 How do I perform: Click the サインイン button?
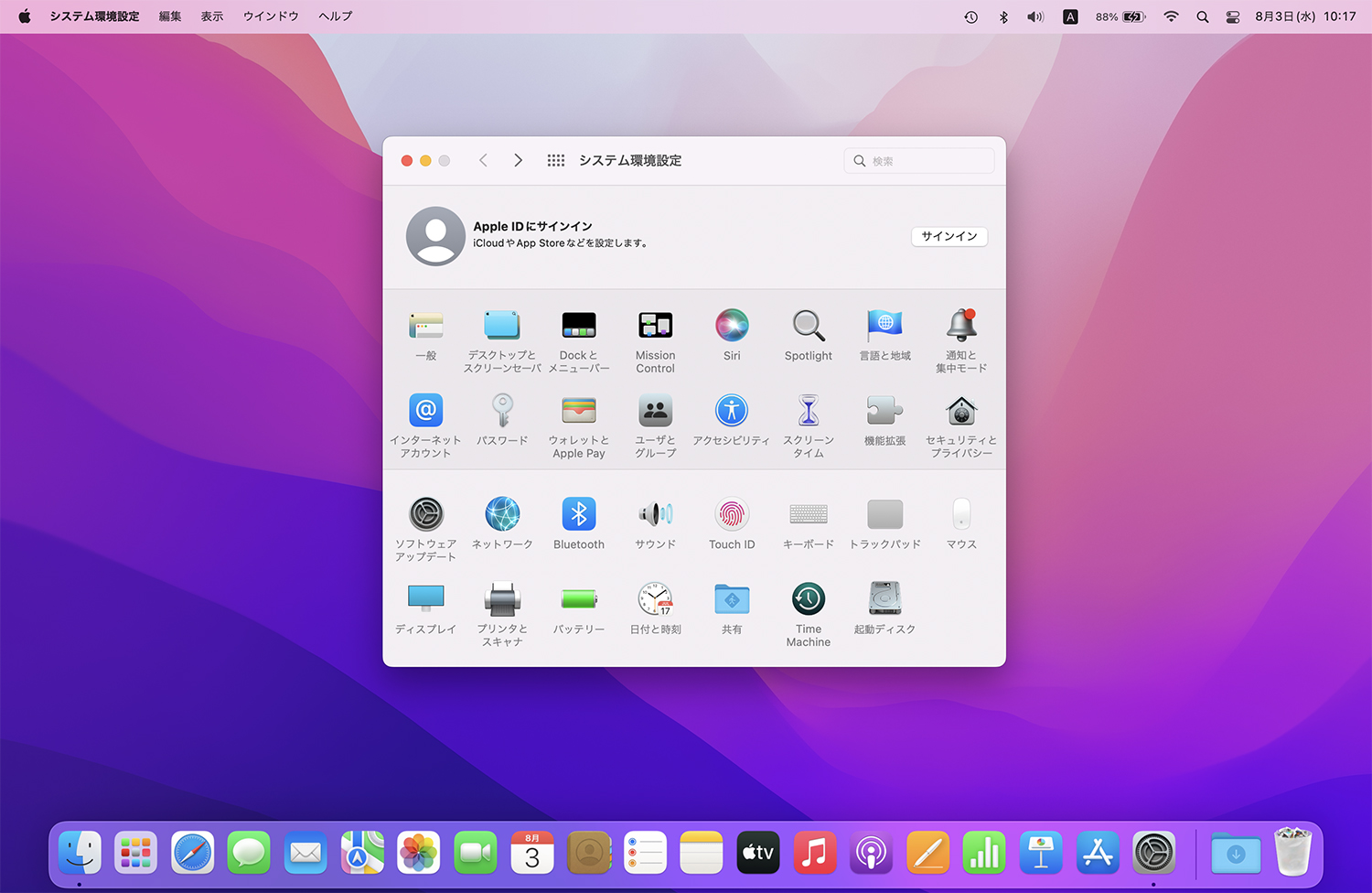[x=949, y=236]
